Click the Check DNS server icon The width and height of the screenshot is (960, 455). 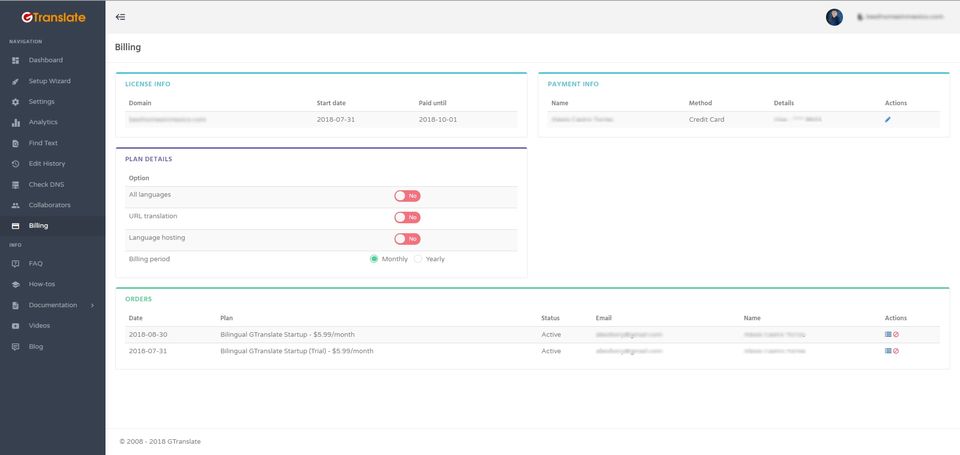coord(16,185)
